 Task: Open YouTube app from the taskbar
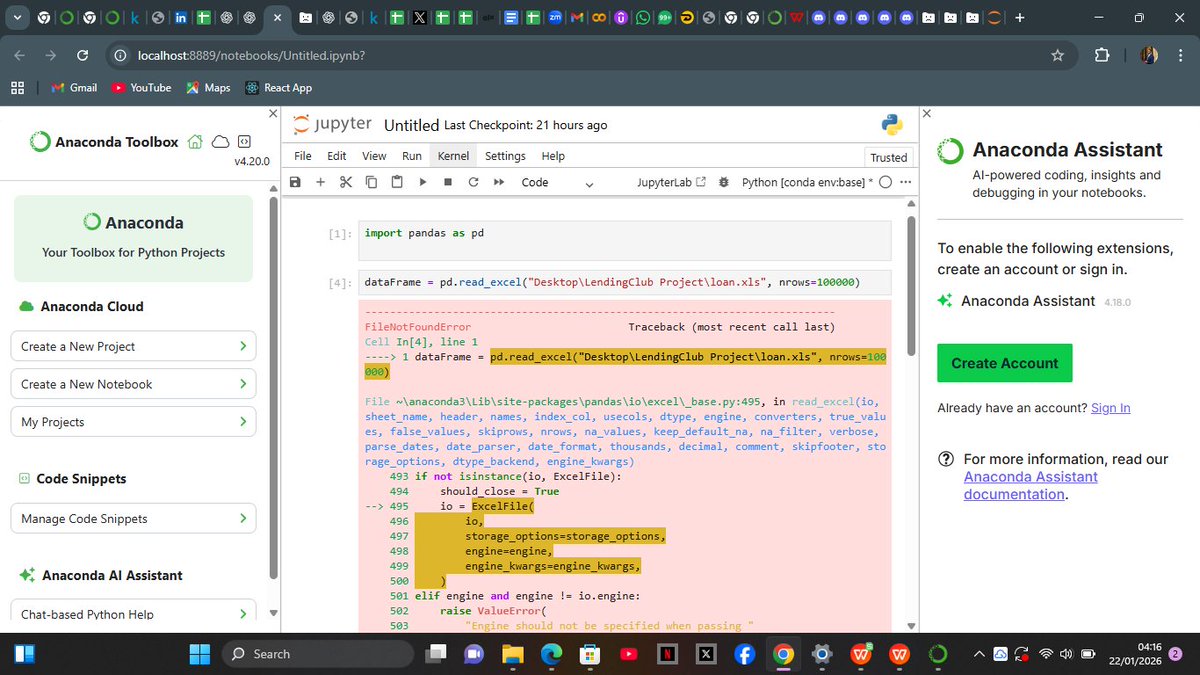click(x=629, y=654)
